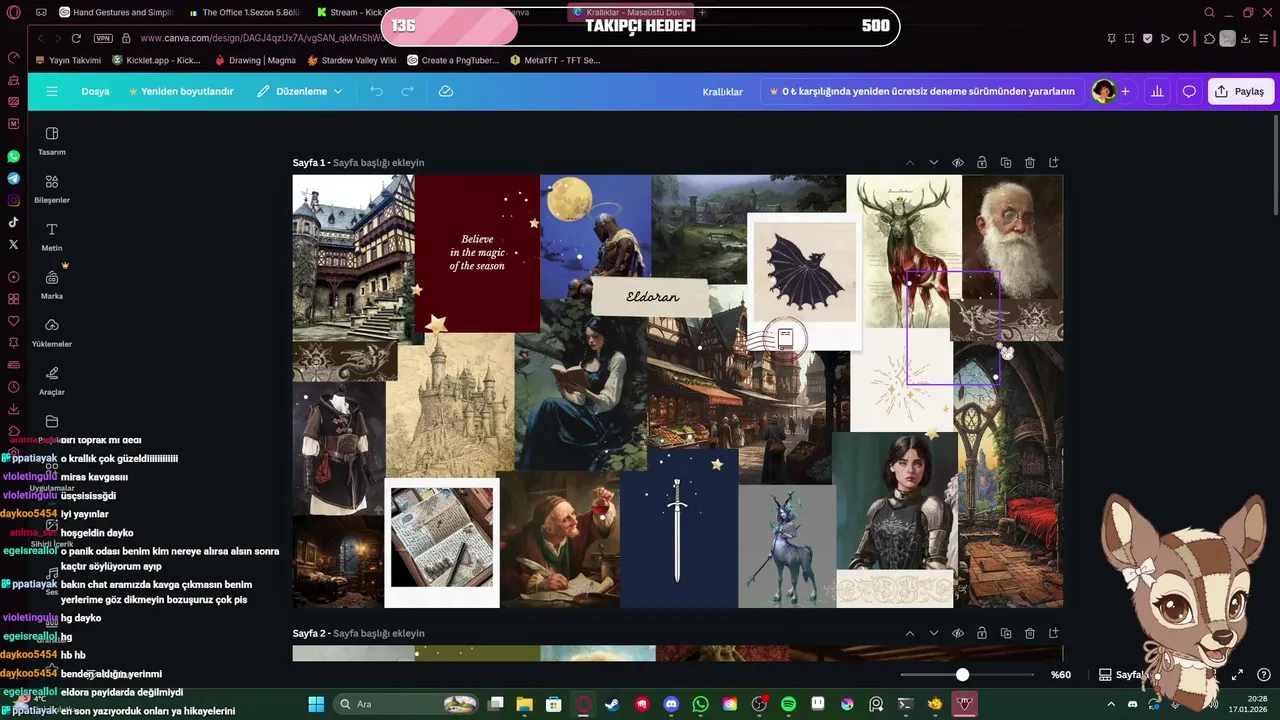Duplicate Sayfa 2 with copy icon
The image size is (1280, 720).
[1006, 633]
